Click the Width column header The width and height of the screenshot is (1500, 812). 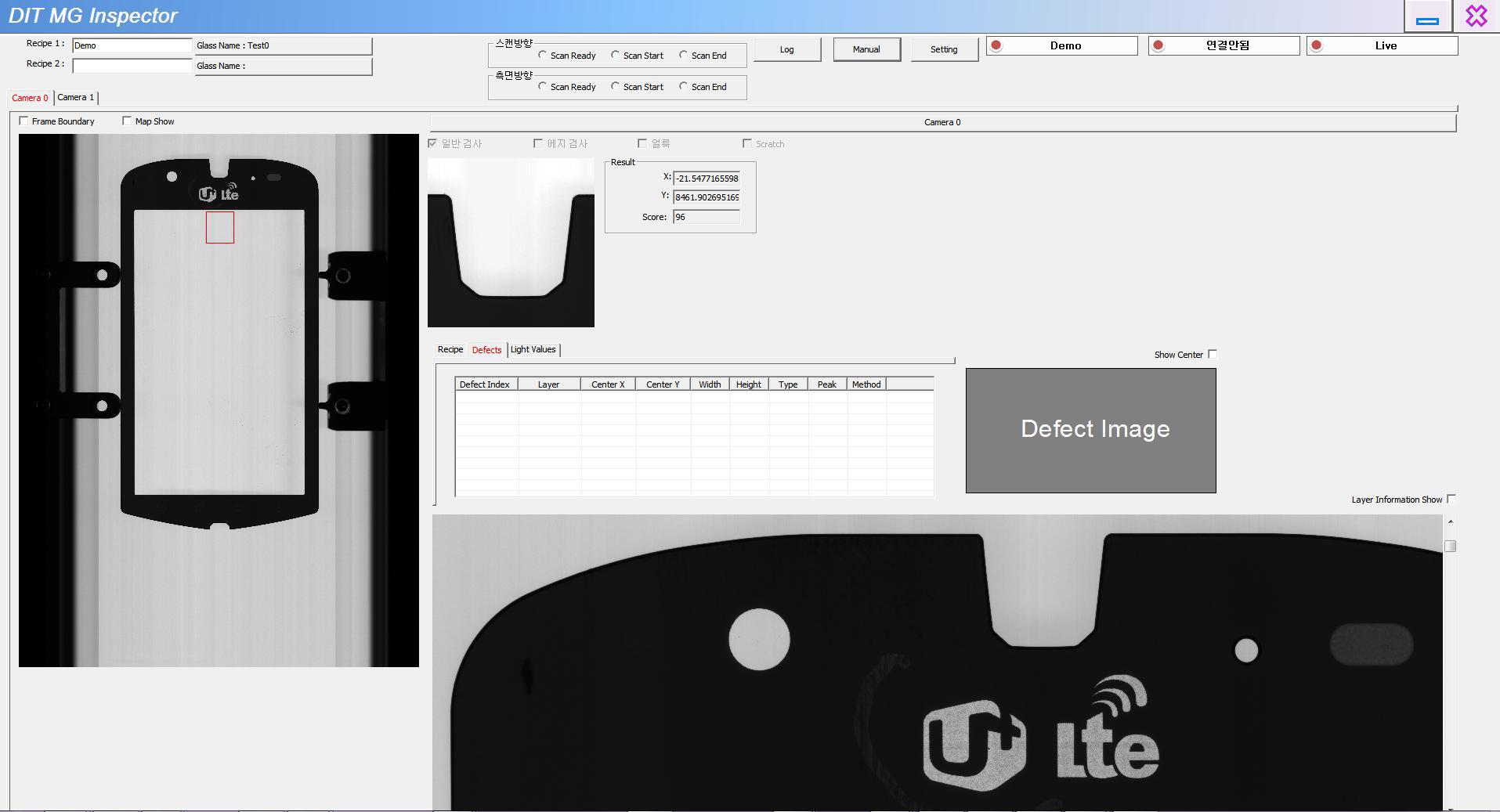(710, 384)
